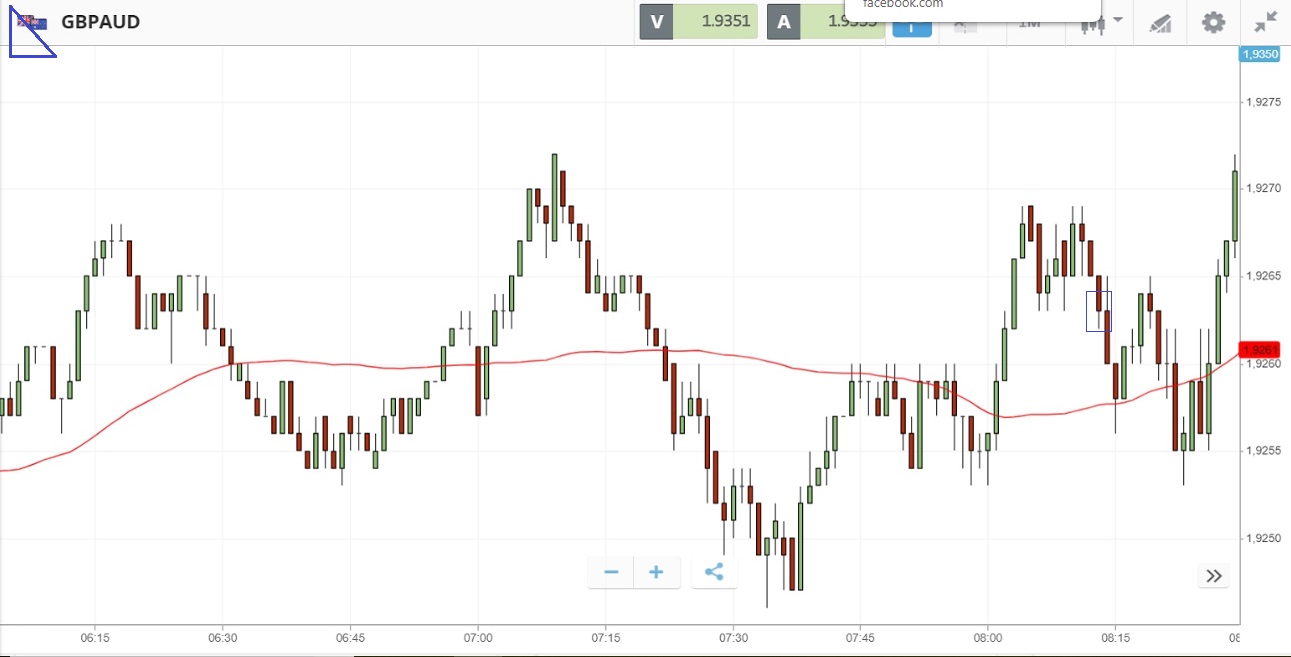
Task: Collapse the chart with shrink arrows icon
Action: (1265, 22)
